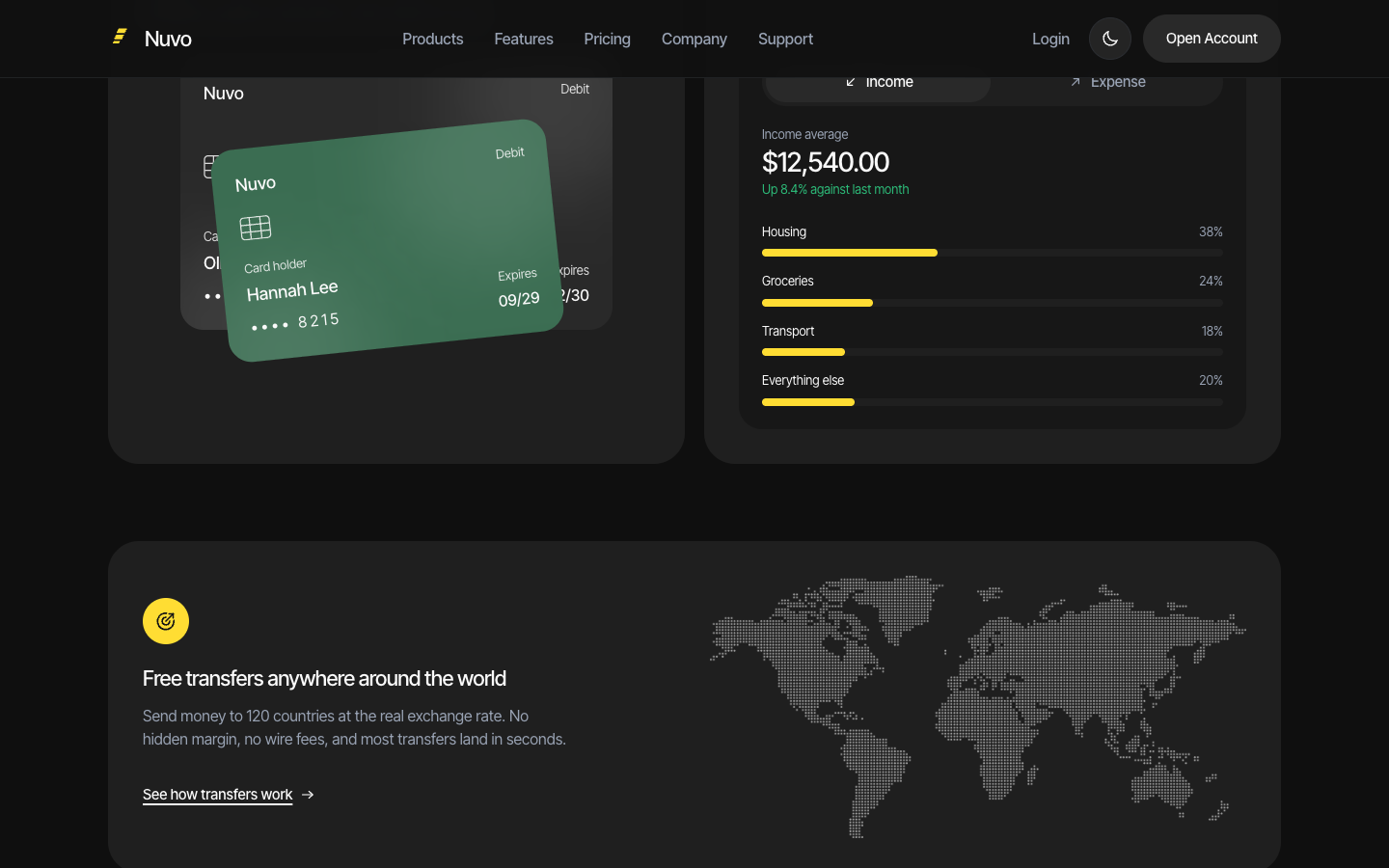Screen dimensions: 1389x868
Task: Click the Nuvo brand name in header
Action: pyautogui.click(x=168, y=39)
